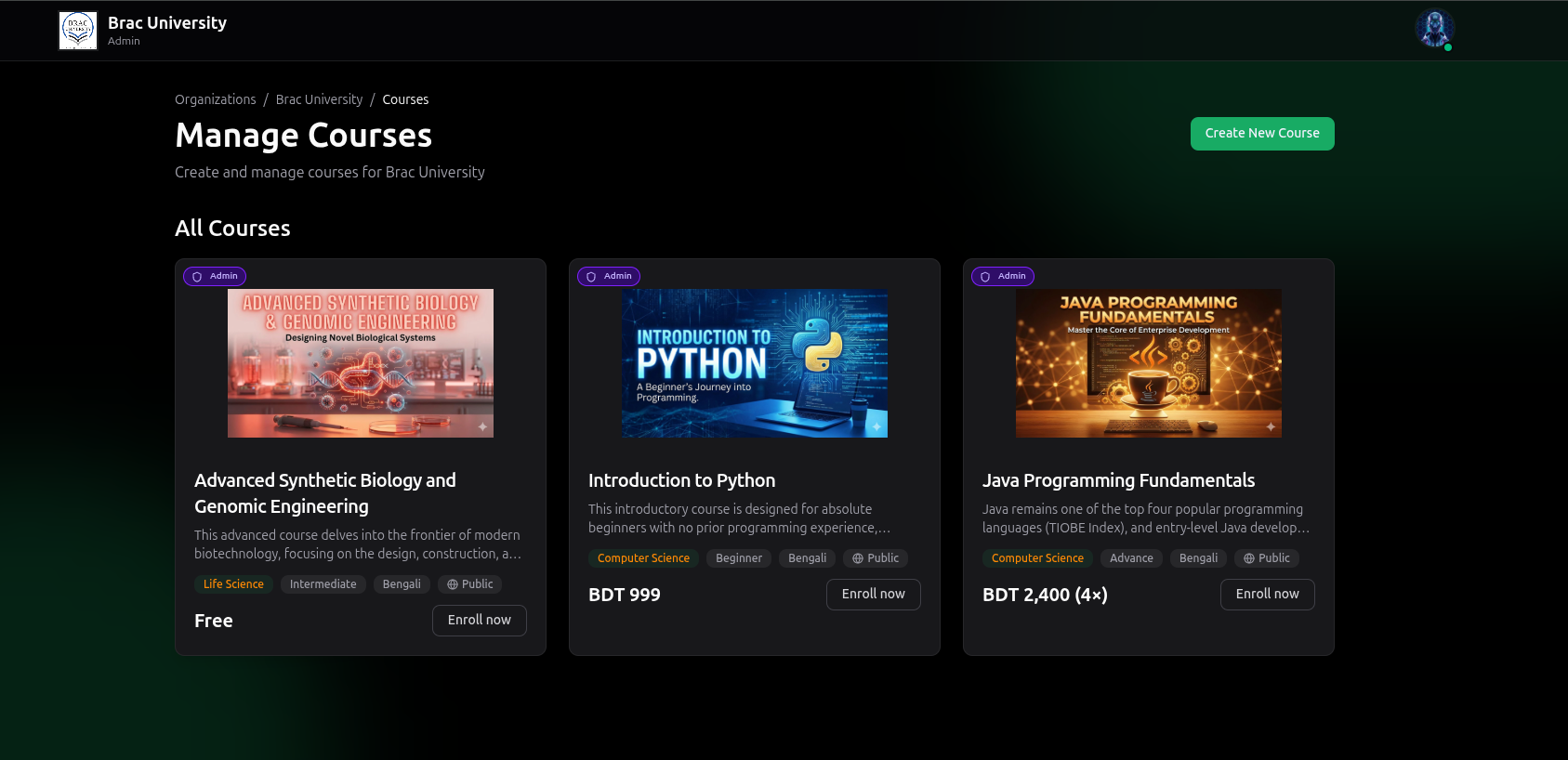
Task: Open the Brac University breadcrumb link
Action: pyautogui.click(x=319, y=99)
